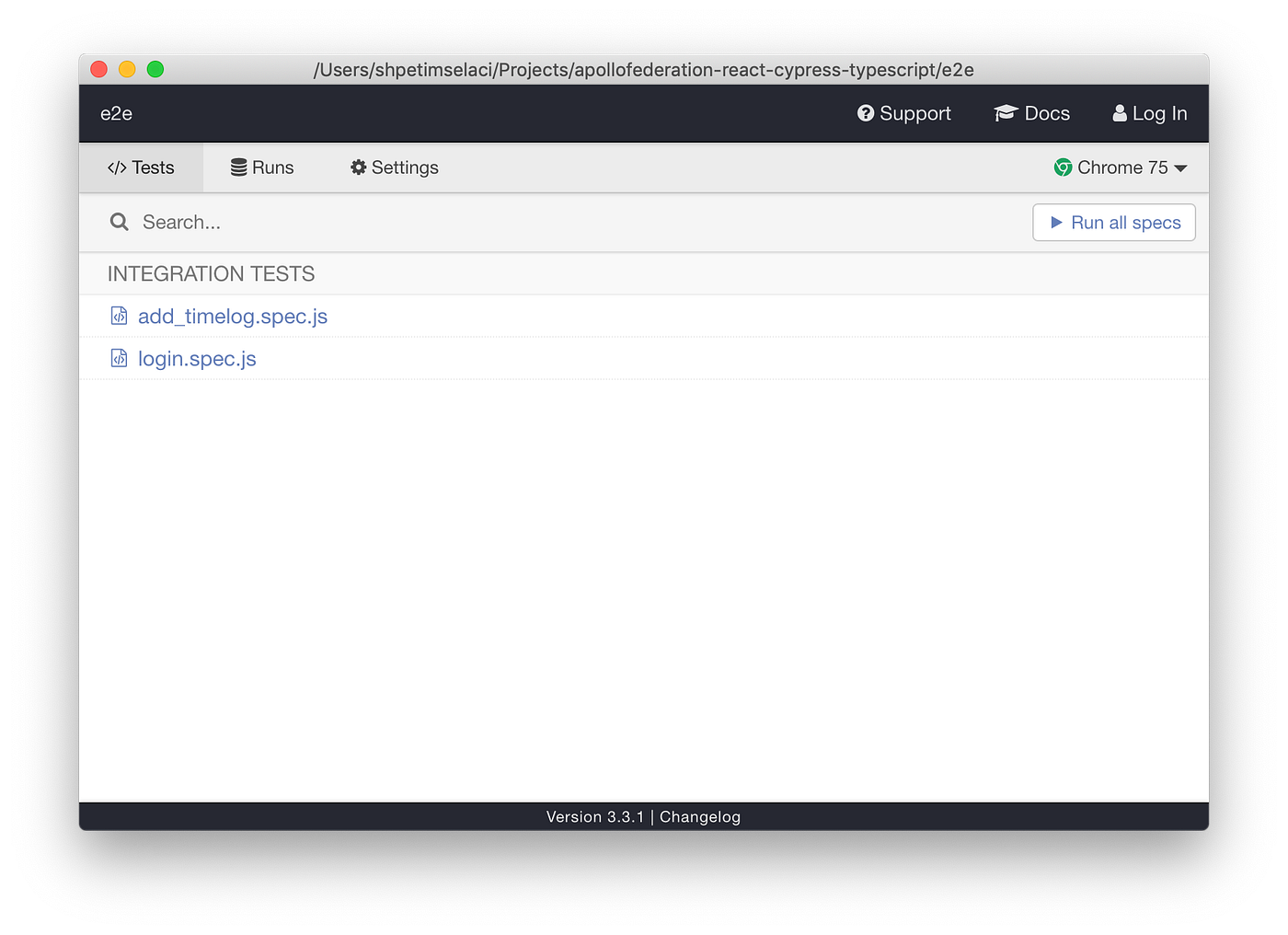This screenshot has width=1288, height=935.
Task: Click the Chrome browser icon in the toolbar
Action: tap(1063, 167)
